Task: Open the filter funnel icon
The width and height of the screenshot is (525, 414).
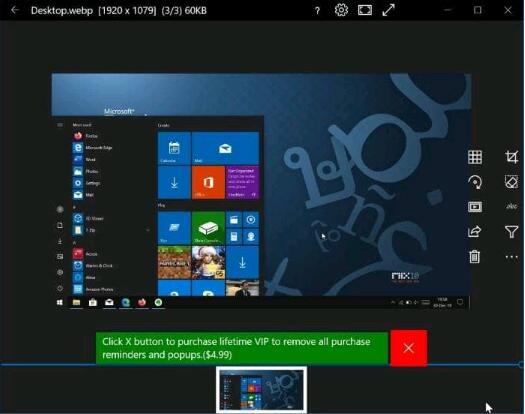Action: 511,231
